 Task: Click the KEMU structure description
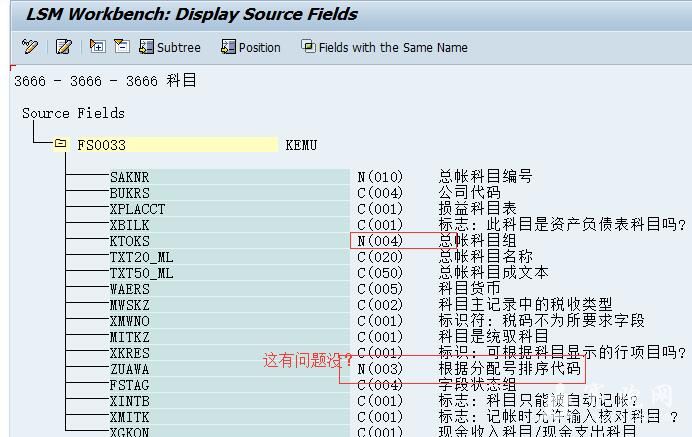[301, 145]
